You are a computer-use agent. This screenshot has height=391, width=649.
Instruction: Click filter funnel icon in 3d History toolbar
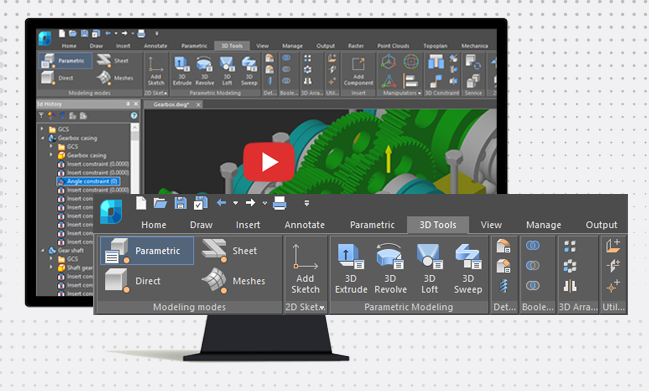[41, 115]
